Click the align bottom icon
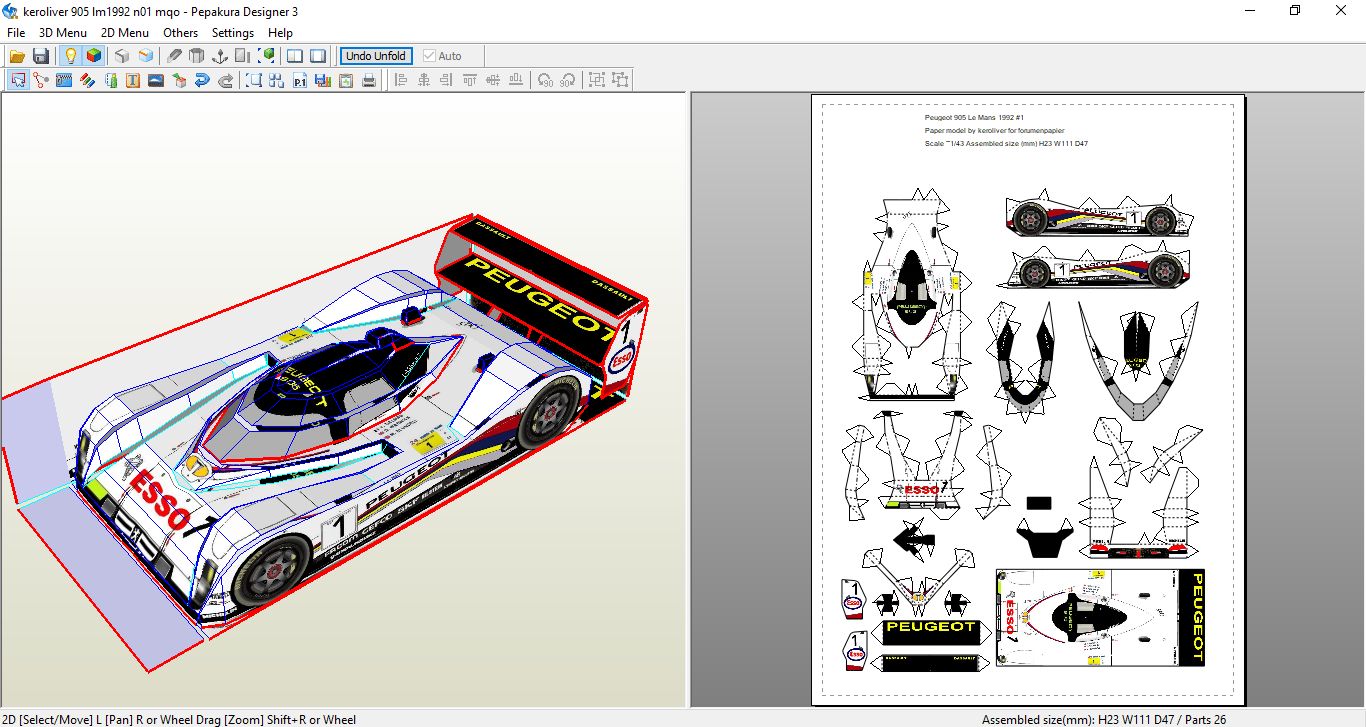Screen dimensions: 1366x727 pyautogui.click(x=516, y=80)
